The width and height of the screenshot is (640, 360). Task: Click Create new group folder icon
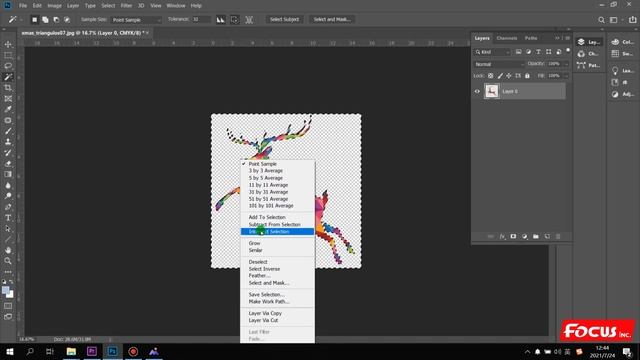pos(536,236)
